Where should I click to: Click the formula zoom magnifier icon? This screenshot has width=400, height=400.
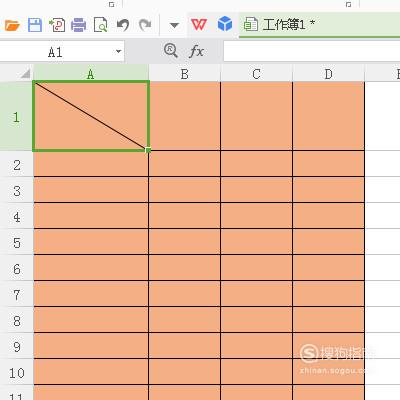click(x=171, y=51)
